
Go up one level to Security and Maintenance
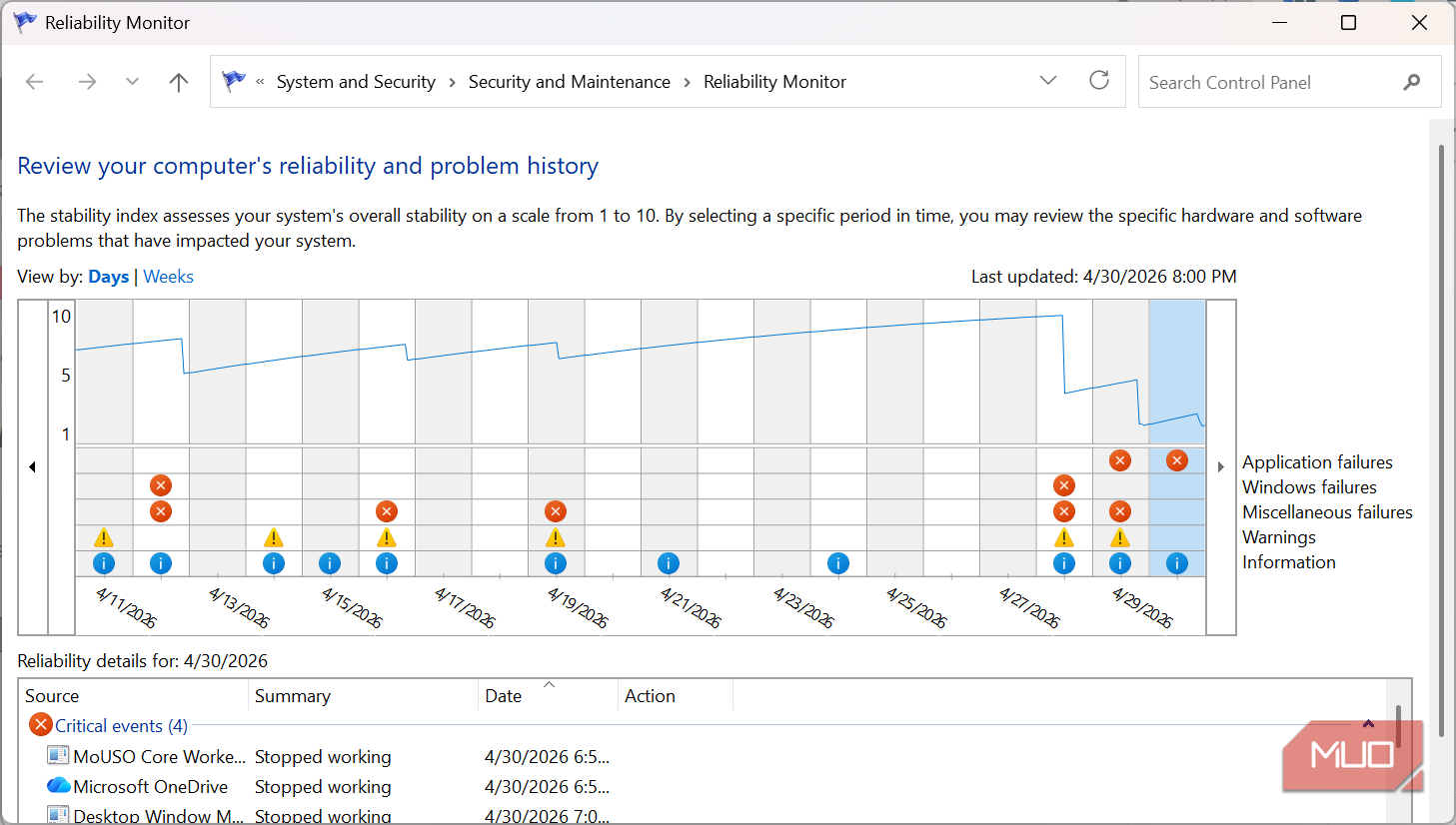(x=179, y=82)
